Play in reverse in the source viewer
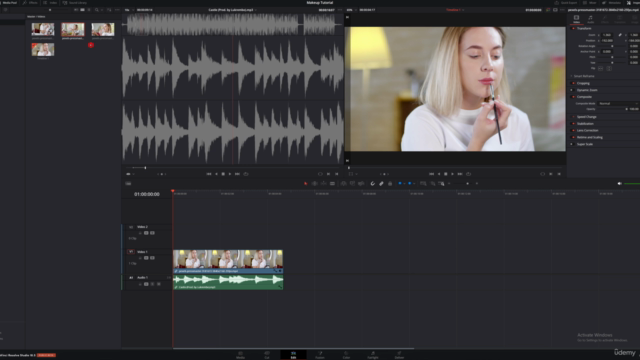640x360 pixels. coord(216,174)
